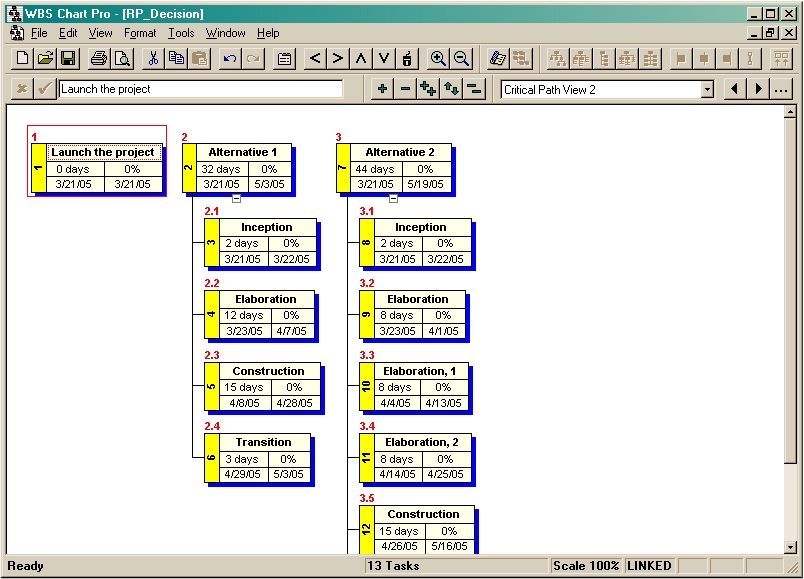Open the Critical Path View 2 dropdown
Image resolution: width=804 pixels, height=579 pixels.
[x=707, y=90]
